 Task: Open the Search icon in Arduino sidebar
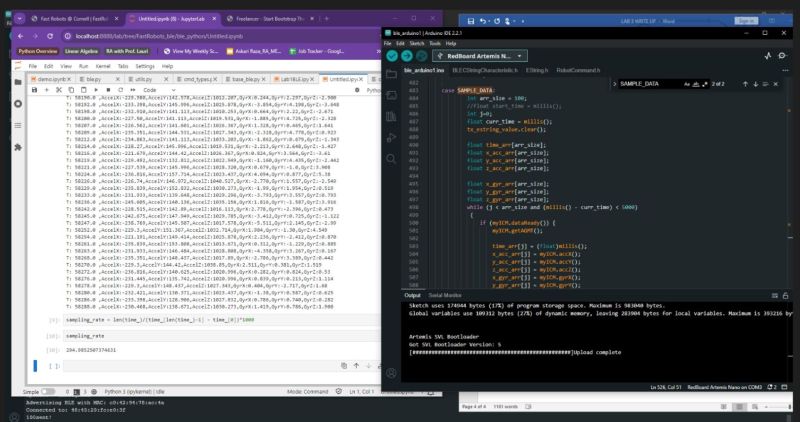tap(391, 159)
